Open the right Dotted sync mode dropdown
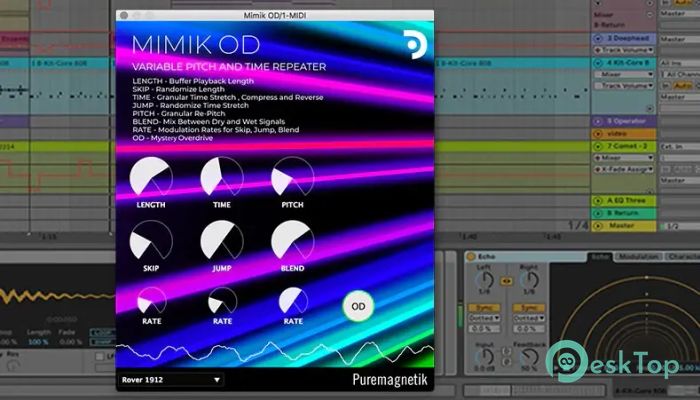The height and width of the screenshot is (400, 700). tap(529, 318)
